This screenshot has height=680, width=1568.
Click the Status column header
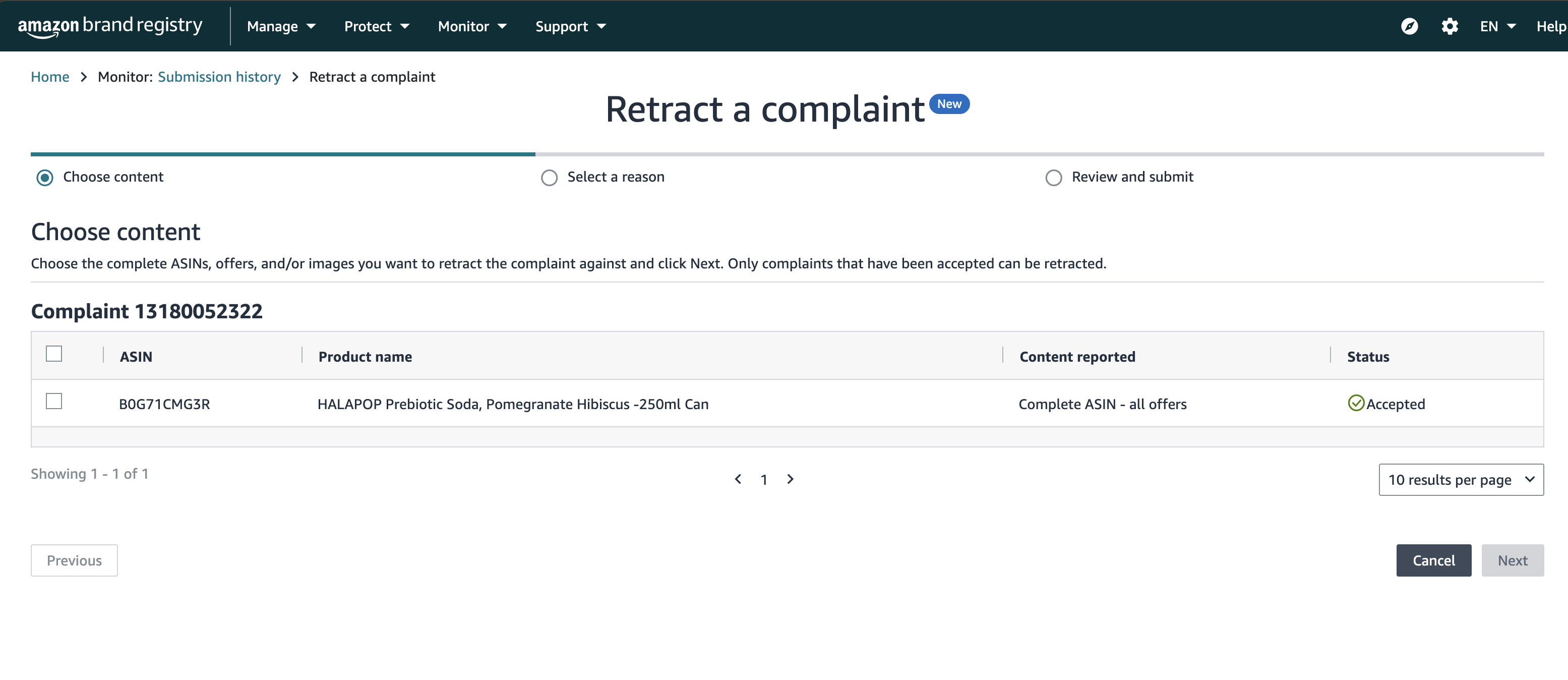(x=1368, y=357)
